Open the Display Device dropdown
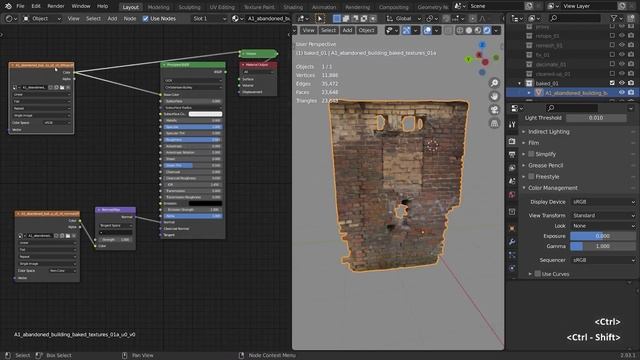The image size is (640, 360). pos(603,202)
